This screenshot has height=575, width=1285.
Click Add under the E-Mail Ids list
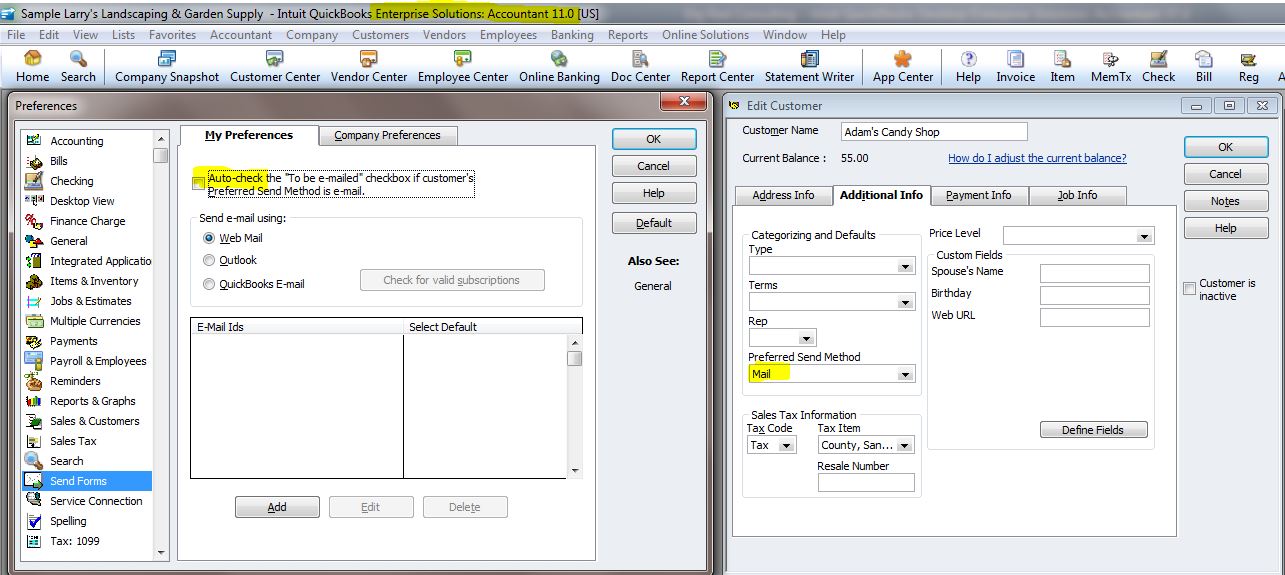[277, 507]
